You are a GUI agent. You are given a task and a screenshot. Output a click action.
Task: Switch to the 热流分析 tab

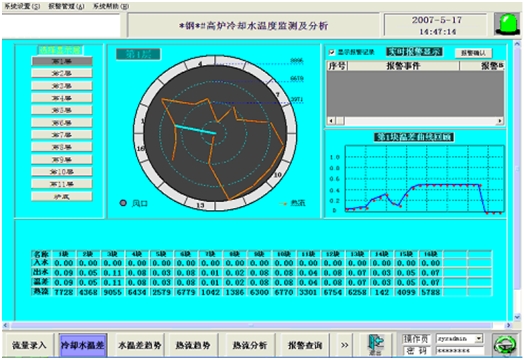pyautogui.click(x=250, y=345)
